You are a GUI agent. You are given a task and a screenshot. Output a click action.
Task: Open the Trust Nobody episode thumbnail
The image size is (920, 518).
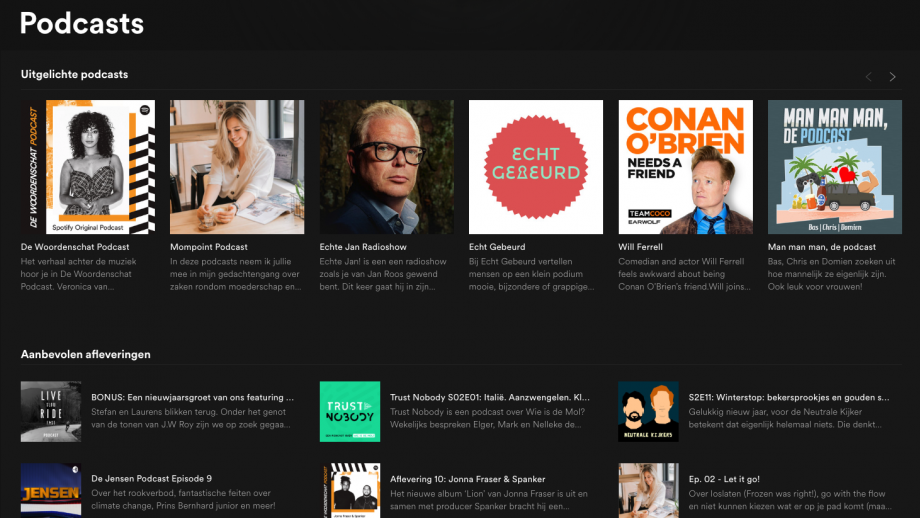click(x=350, y=412)
